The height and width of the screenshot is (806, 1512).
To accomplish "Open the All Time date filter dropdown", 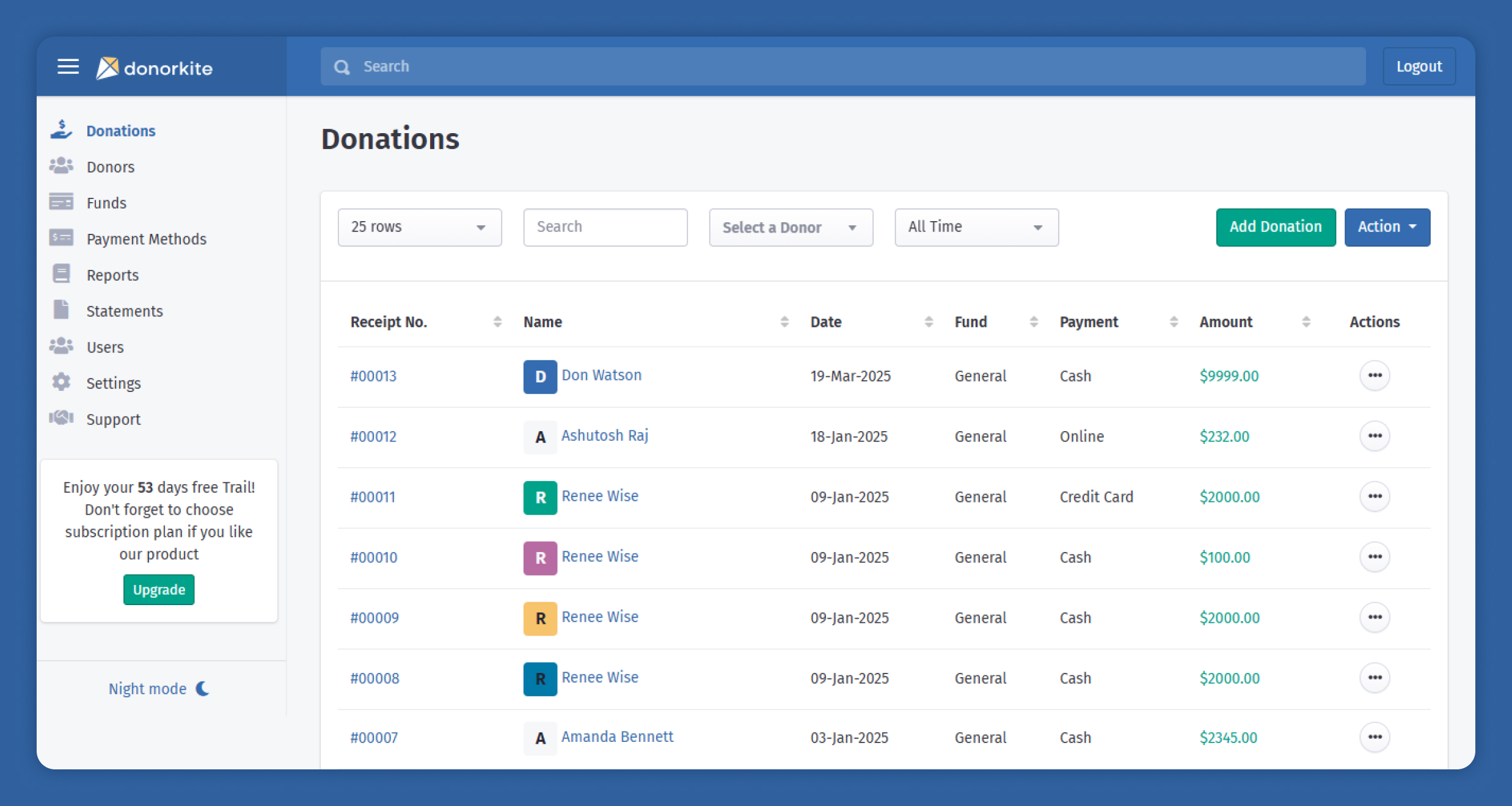I will pyautogui.click(x=976, y=227).
